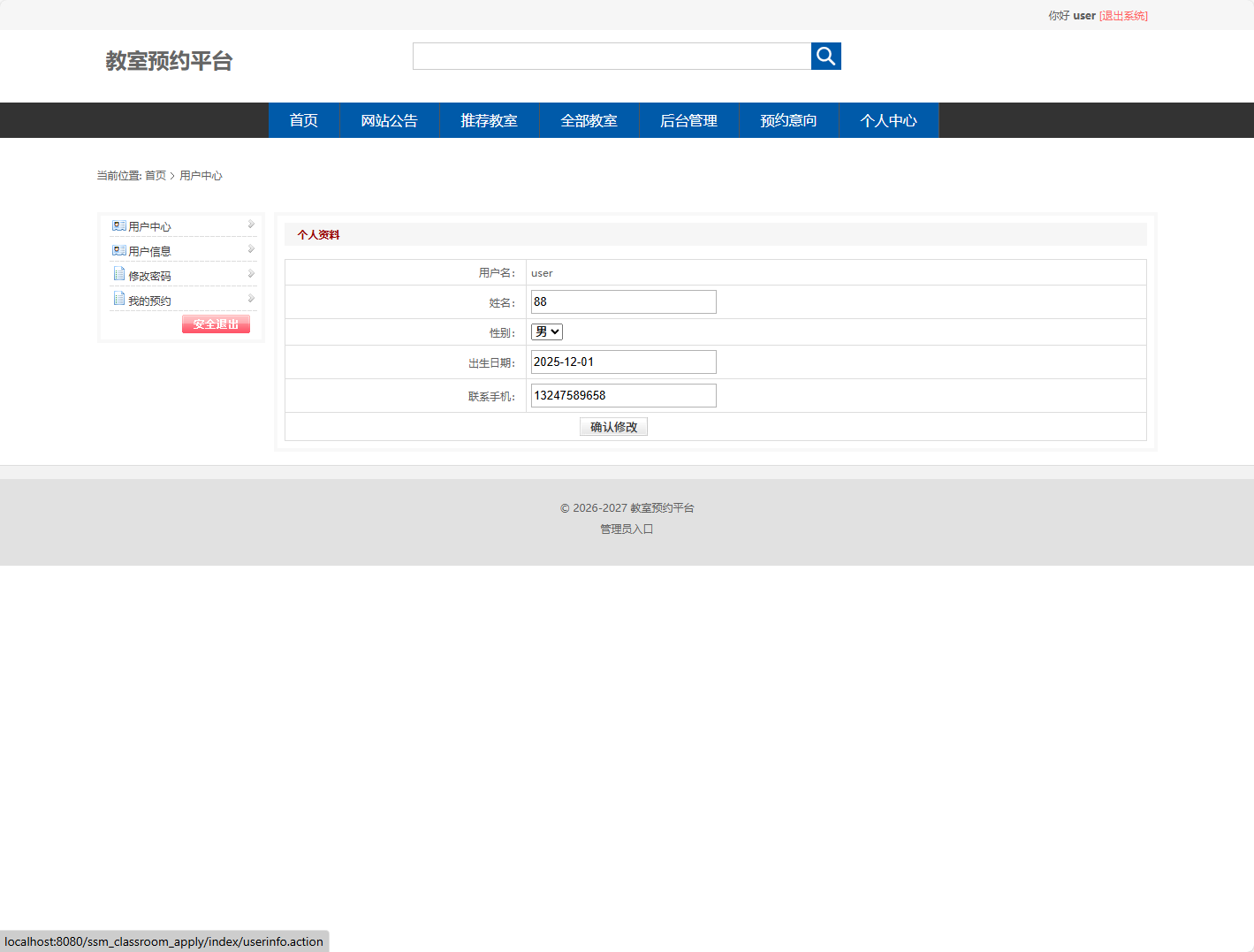Switch to the 网站公告 tab
This screenshot has height=952, width=1254.
click(x=389, y=120)
